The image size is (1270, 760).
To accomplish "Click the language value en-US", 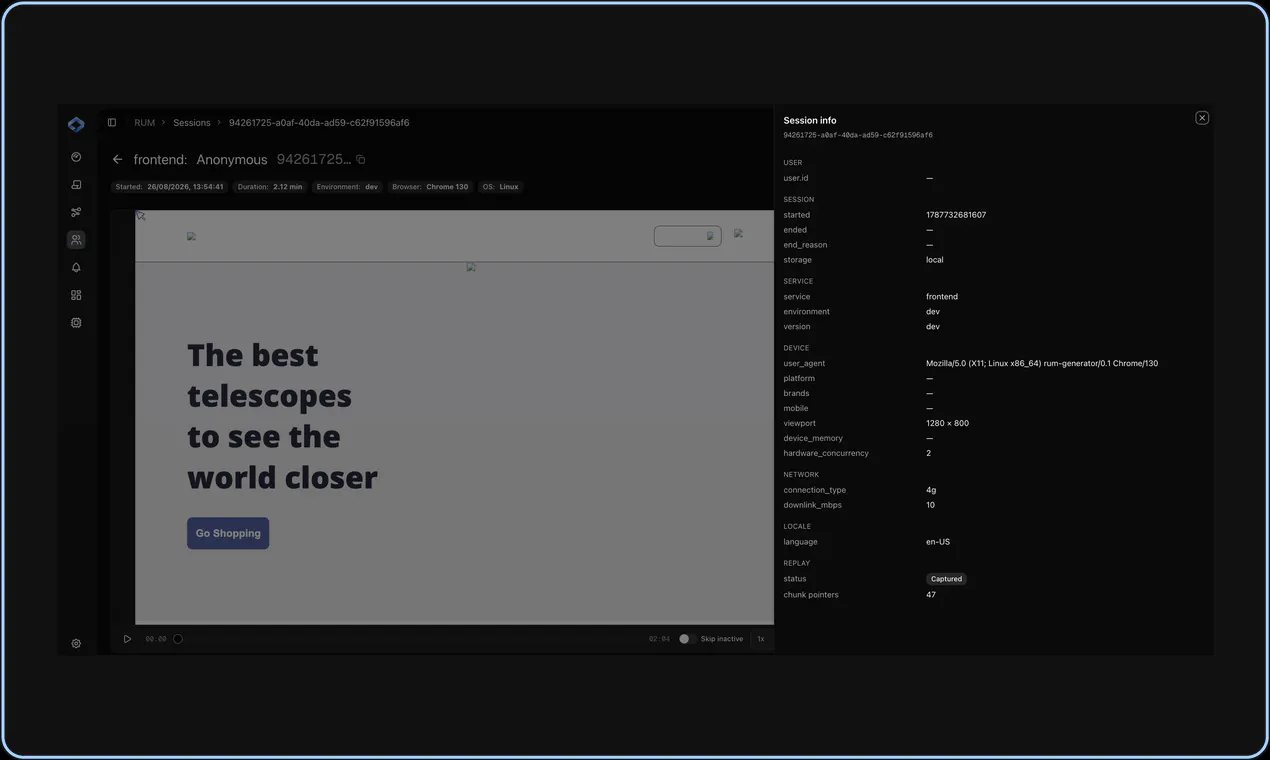I will click(938, 542).
